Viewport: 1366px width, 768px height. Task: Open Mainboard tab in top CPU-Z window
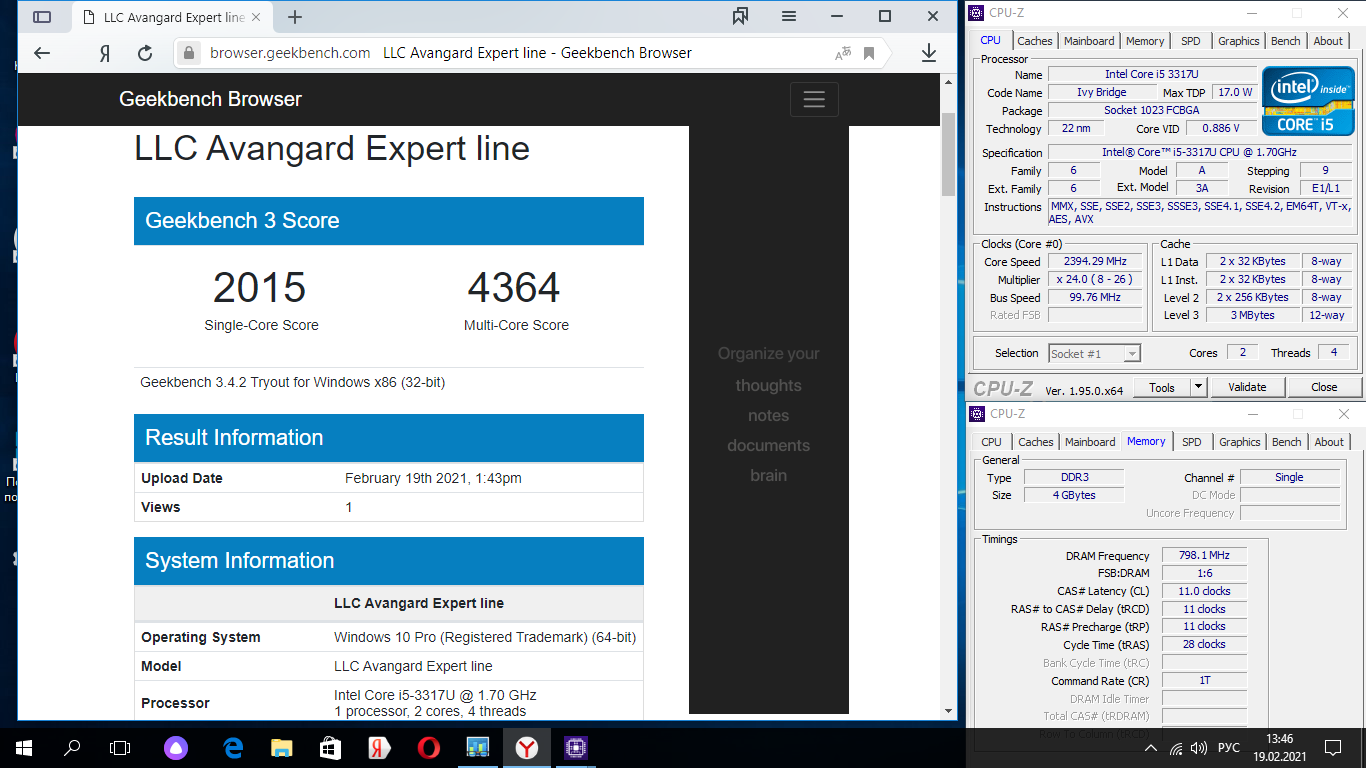[1089, 41]
